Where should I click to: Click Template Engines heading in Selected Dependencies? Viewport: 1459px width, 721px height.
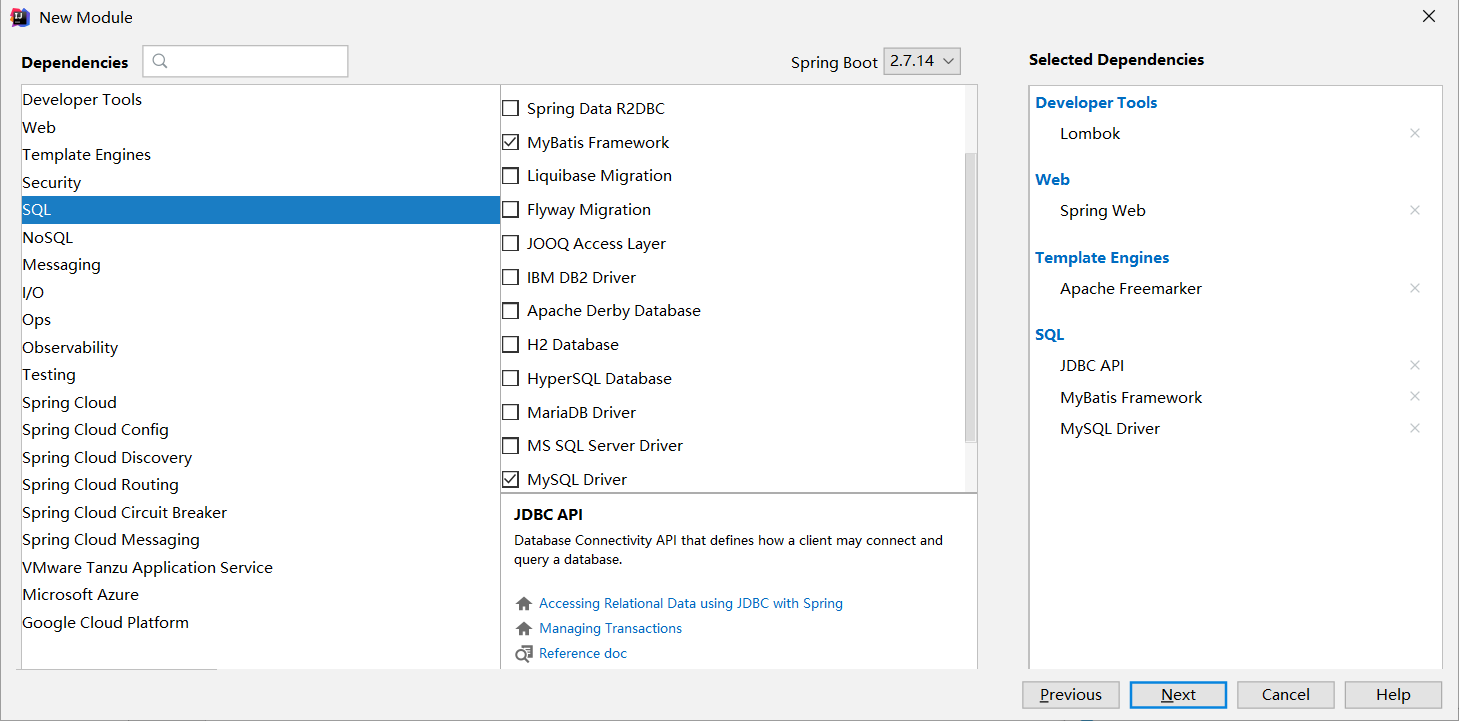(1102, 258)
